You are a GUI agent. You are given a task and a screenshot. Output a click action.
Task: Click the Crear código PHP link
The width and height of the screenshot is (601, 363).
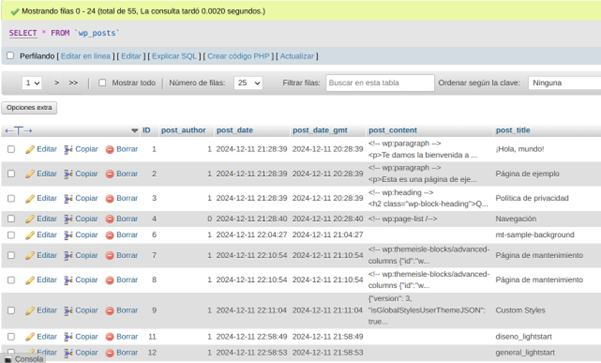tap(238, 56)
